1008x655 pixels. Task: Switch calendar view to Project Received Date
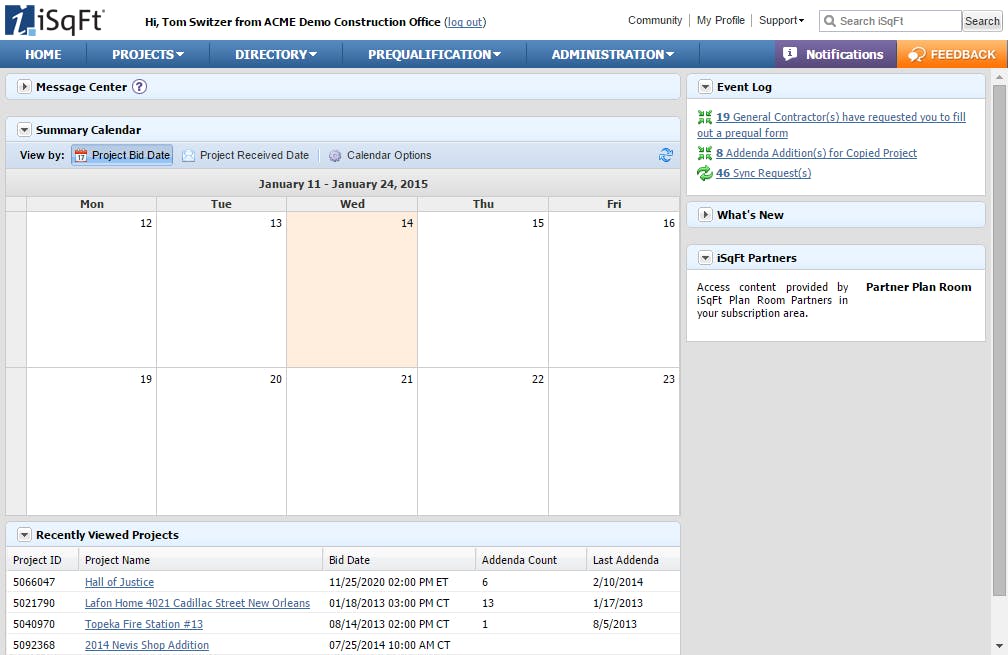pos(245,155)
